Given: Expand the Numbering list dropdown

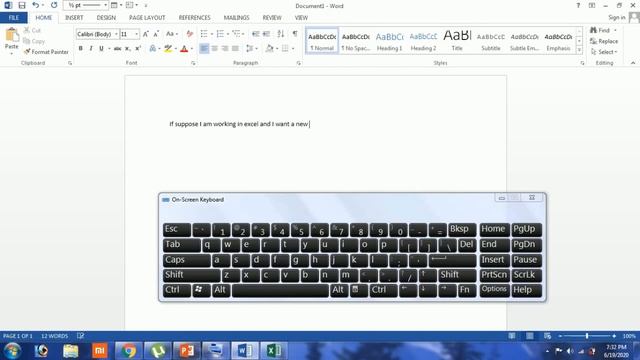Looking at the screenshot, I should pyautogui.click(x=228, y=34).
